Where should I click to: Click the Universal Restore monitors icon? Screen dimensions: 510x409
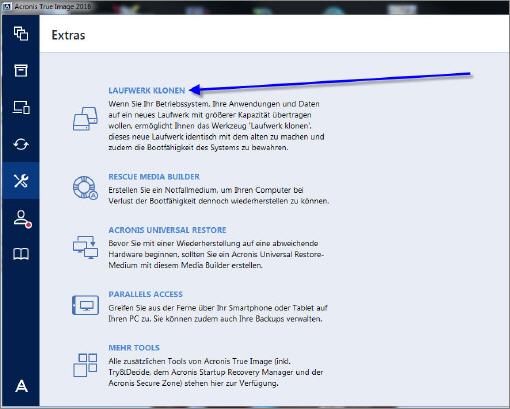coord(85,247)
